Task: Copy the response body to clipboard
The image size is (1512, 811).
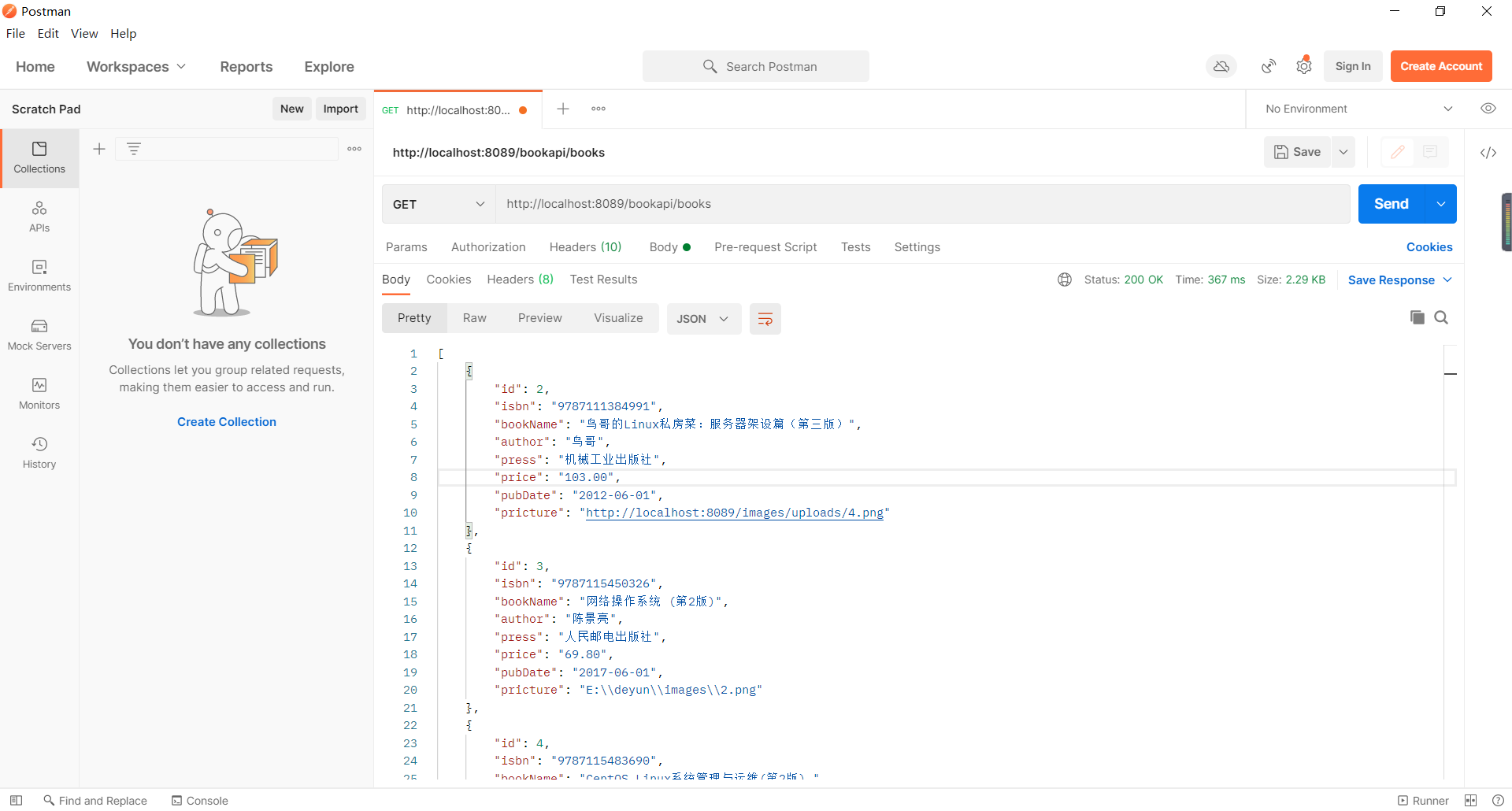Action: click(1417, 317)
